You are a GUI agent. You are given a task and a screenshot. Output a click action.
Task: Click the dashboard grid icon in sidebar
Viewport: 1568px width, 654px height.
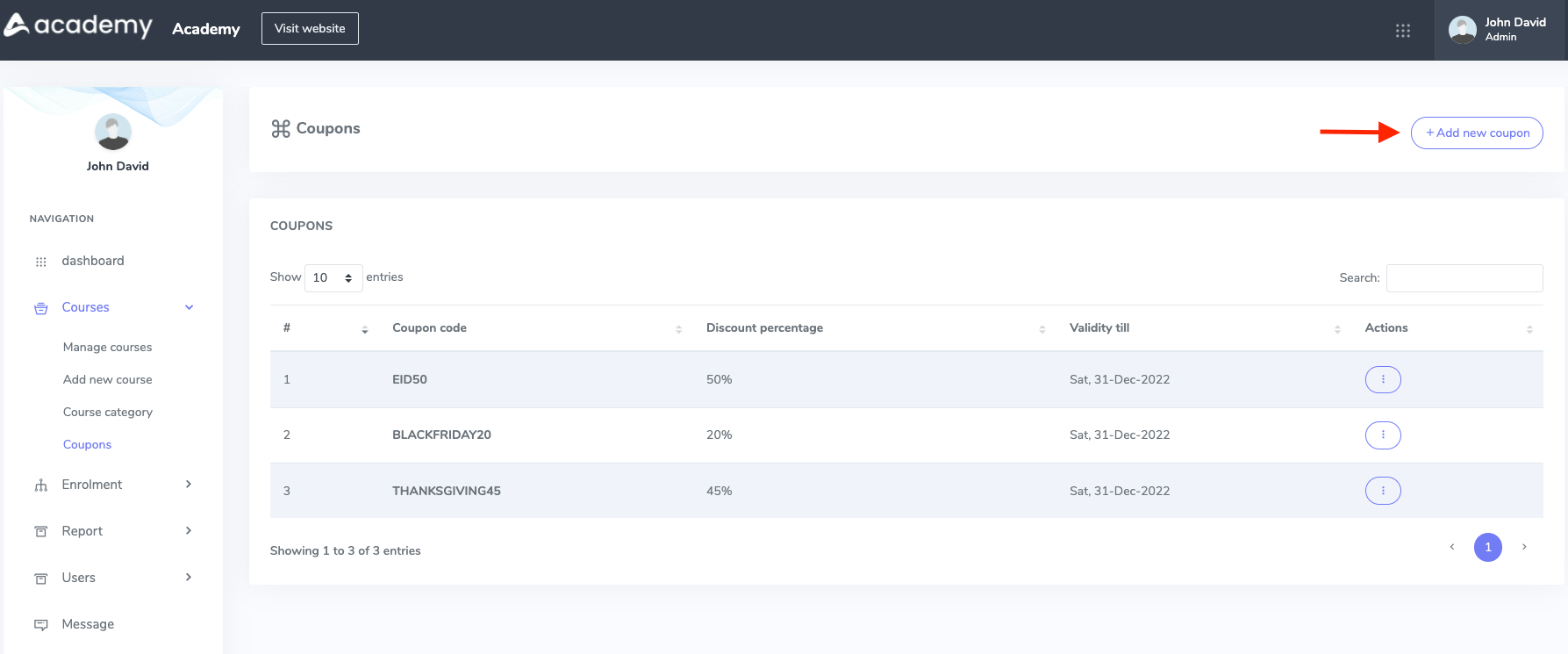coord(40,262)
